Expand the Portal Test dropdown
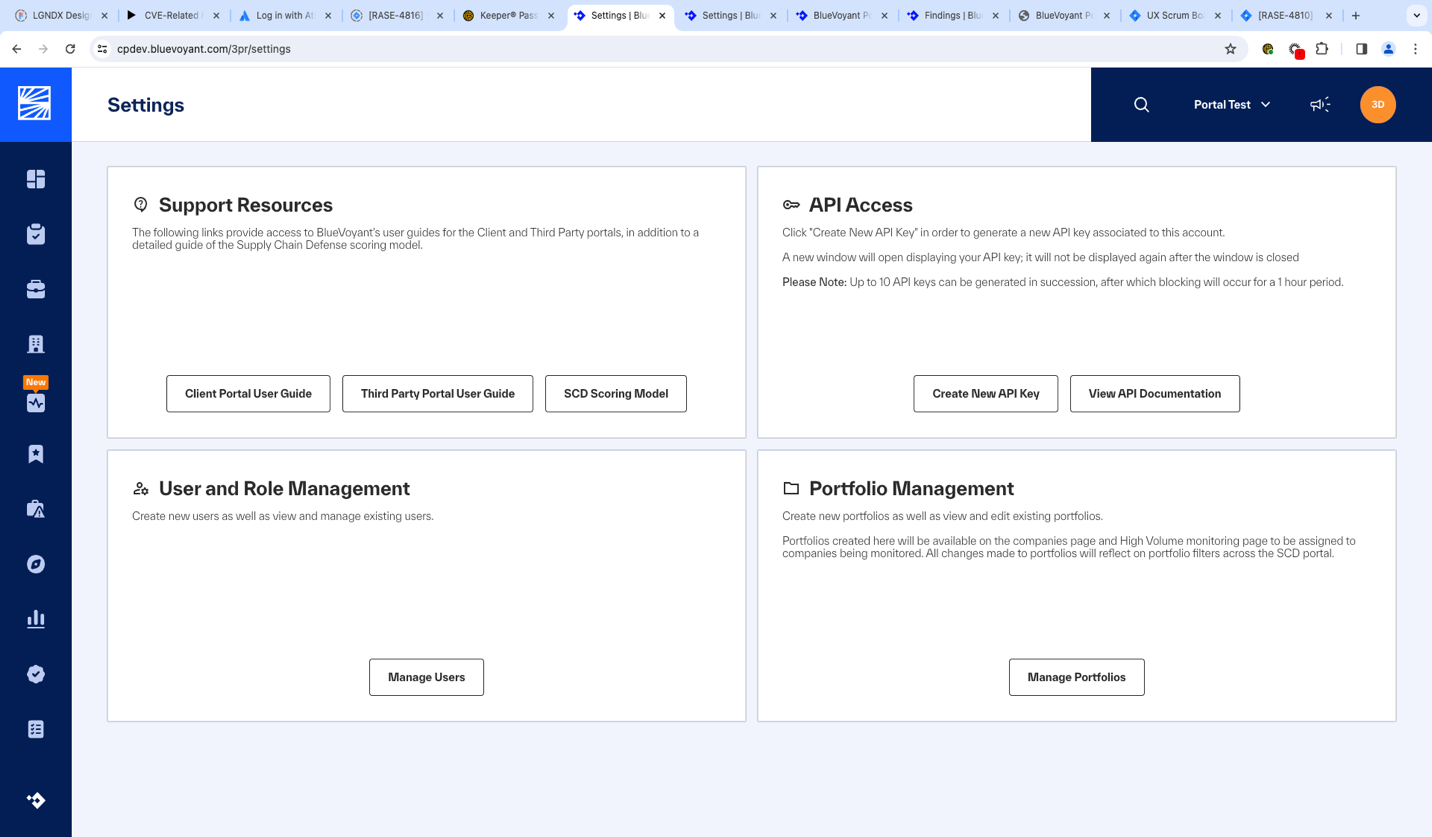1432x837 pixels. coord(1232,105)
